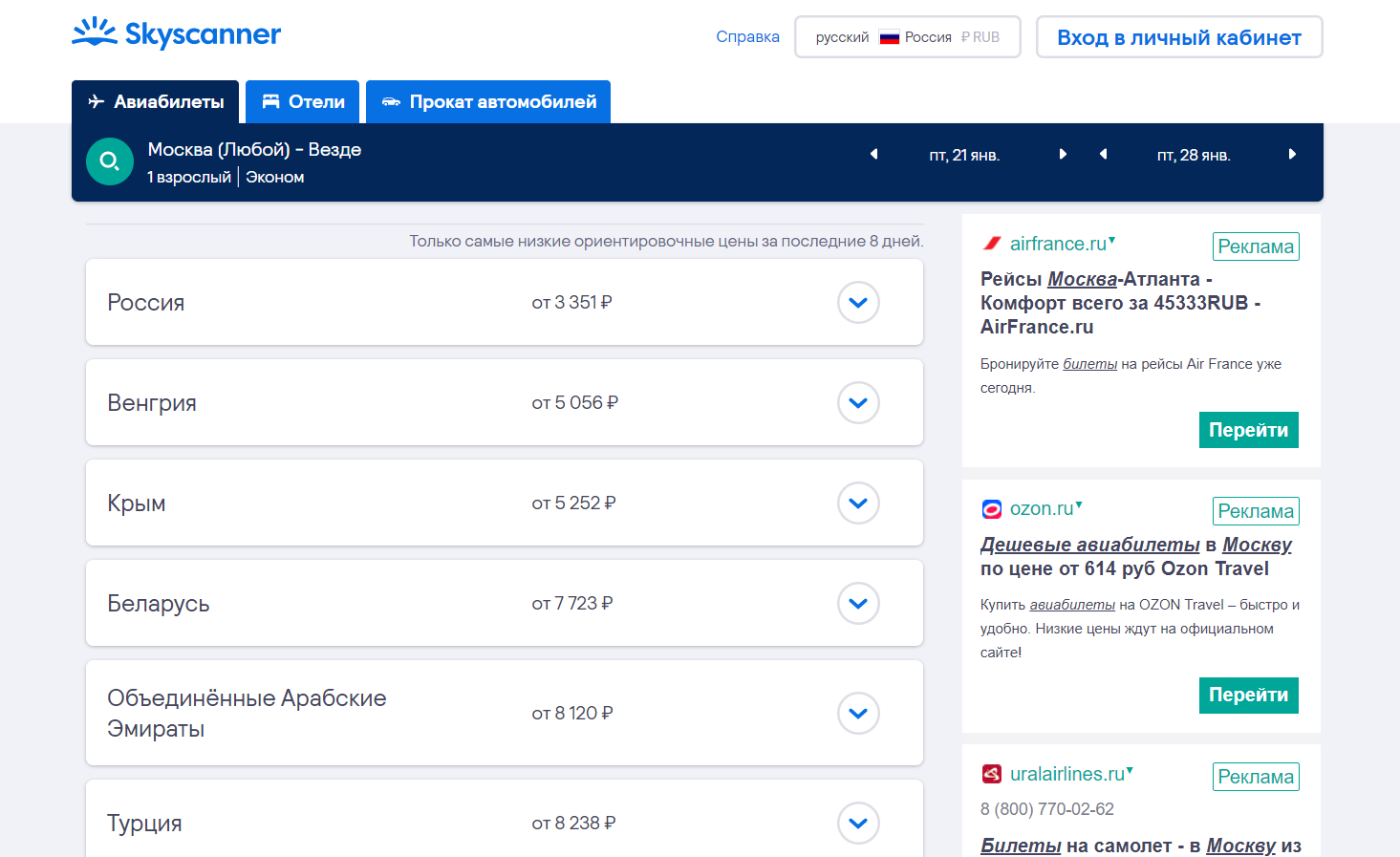Expand the Крым destination row
Viewport: 1400px width, 857px height.
point(858,503)
